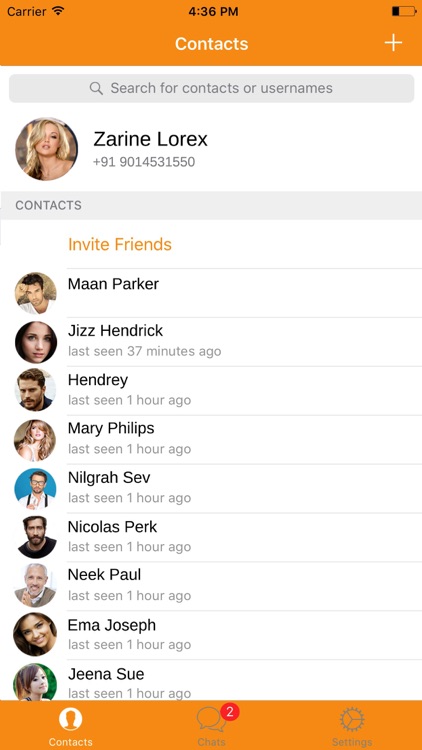Open Zarine Lorex profile name
The image size is (422, 750).
coord(150,139)
